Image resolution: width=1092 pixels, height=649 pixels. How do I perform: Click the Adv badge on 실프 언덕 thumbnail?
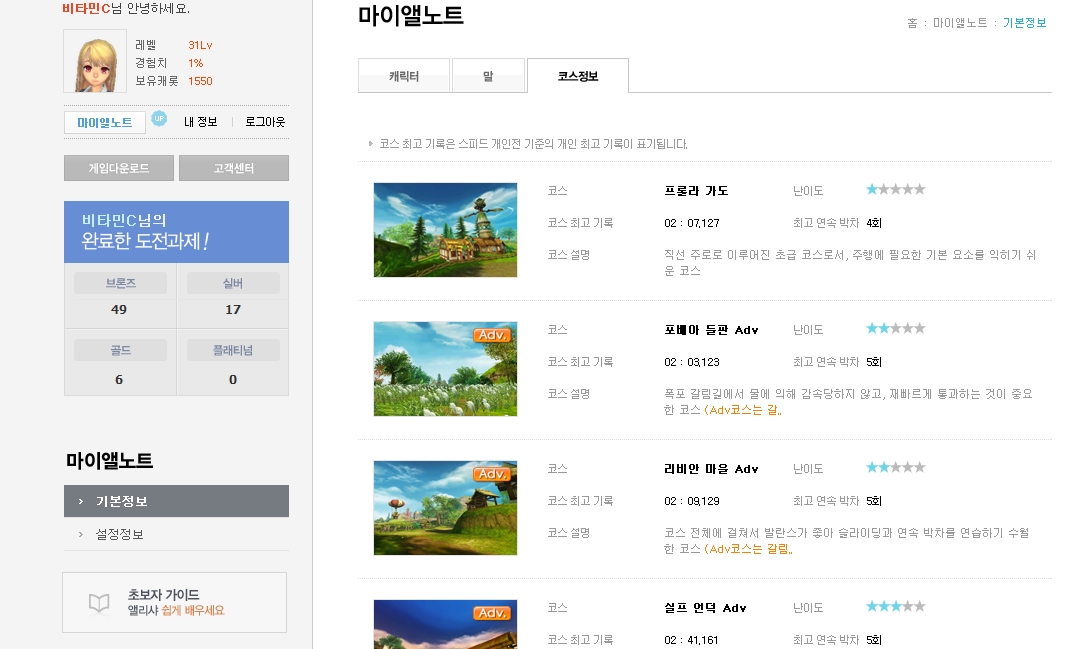(492, 613)
